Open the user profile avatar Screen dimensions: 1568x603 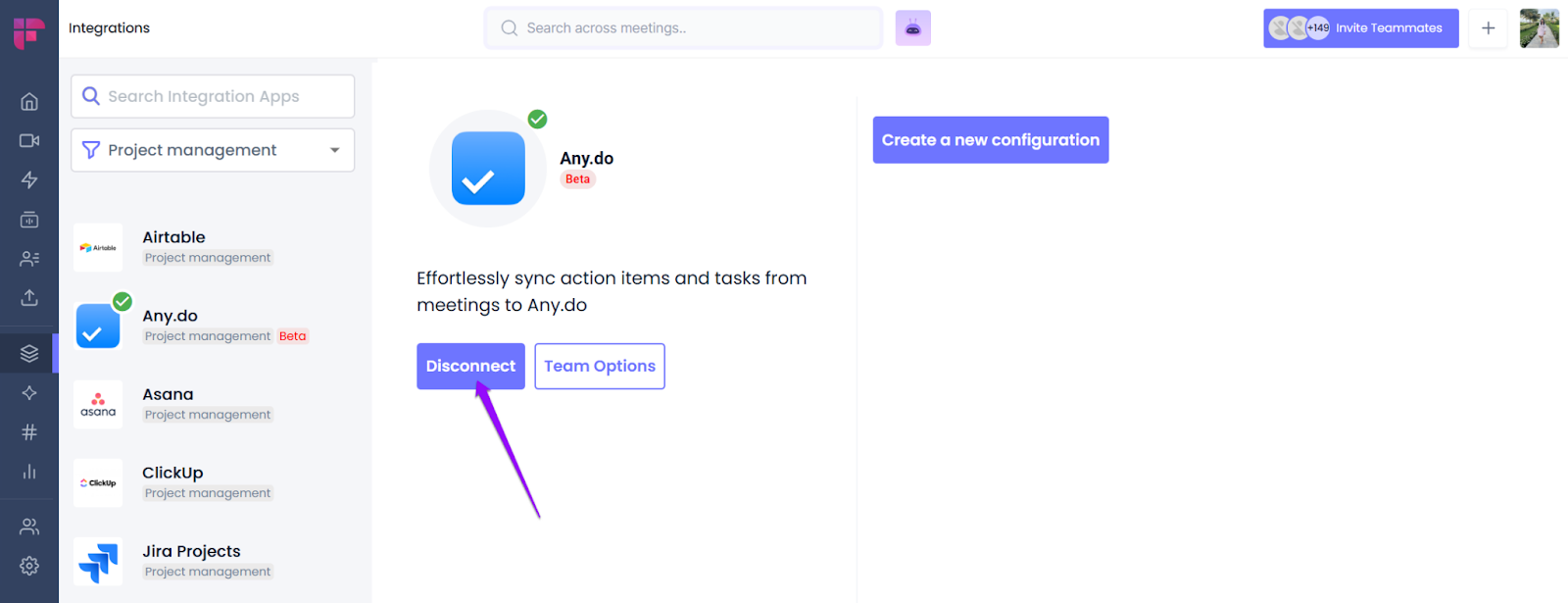pyautogui.click(x=1539, y=28)
